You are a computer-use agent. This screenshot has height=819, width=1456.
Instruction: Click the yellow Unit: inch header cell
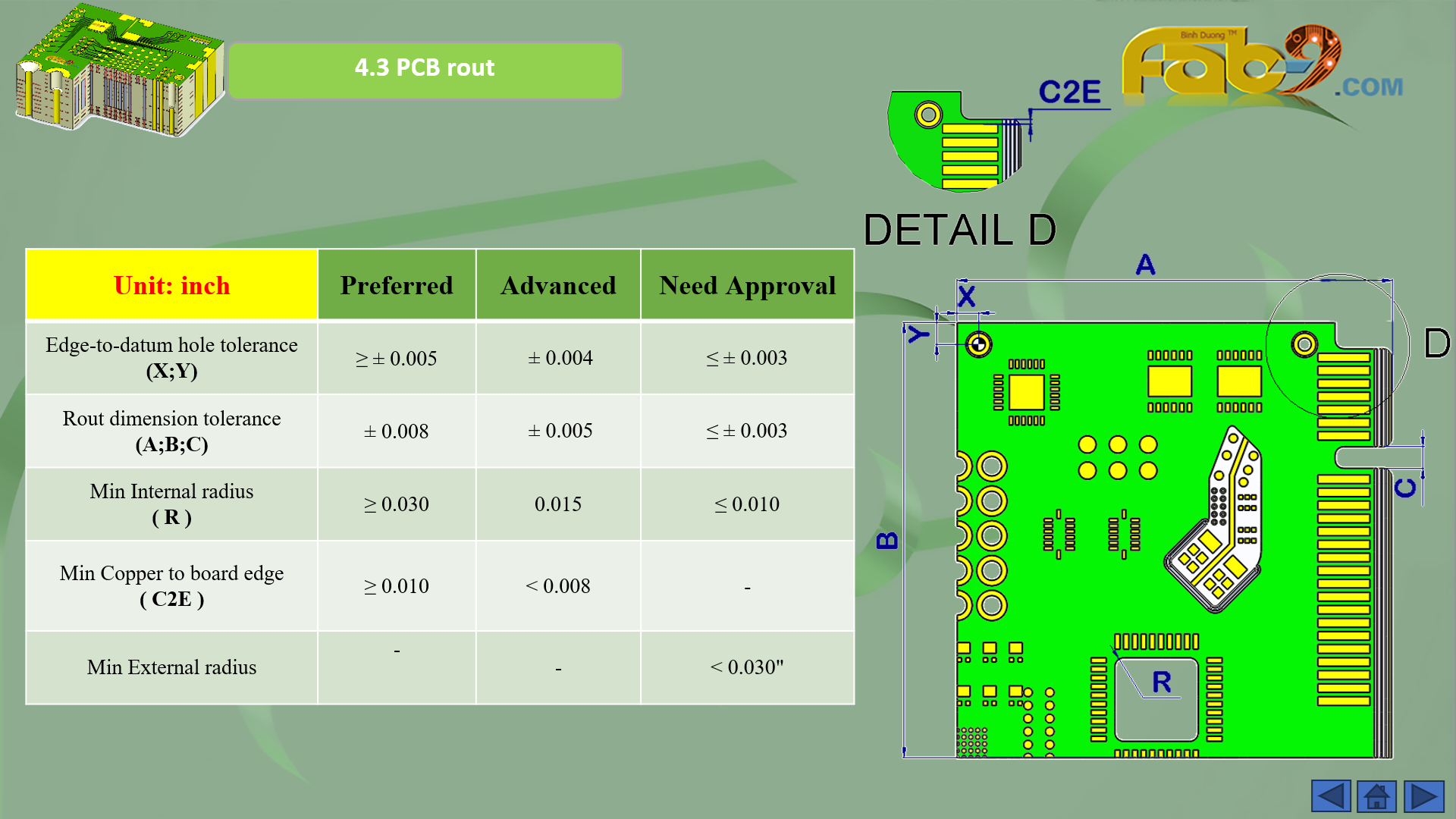point(171,285)
